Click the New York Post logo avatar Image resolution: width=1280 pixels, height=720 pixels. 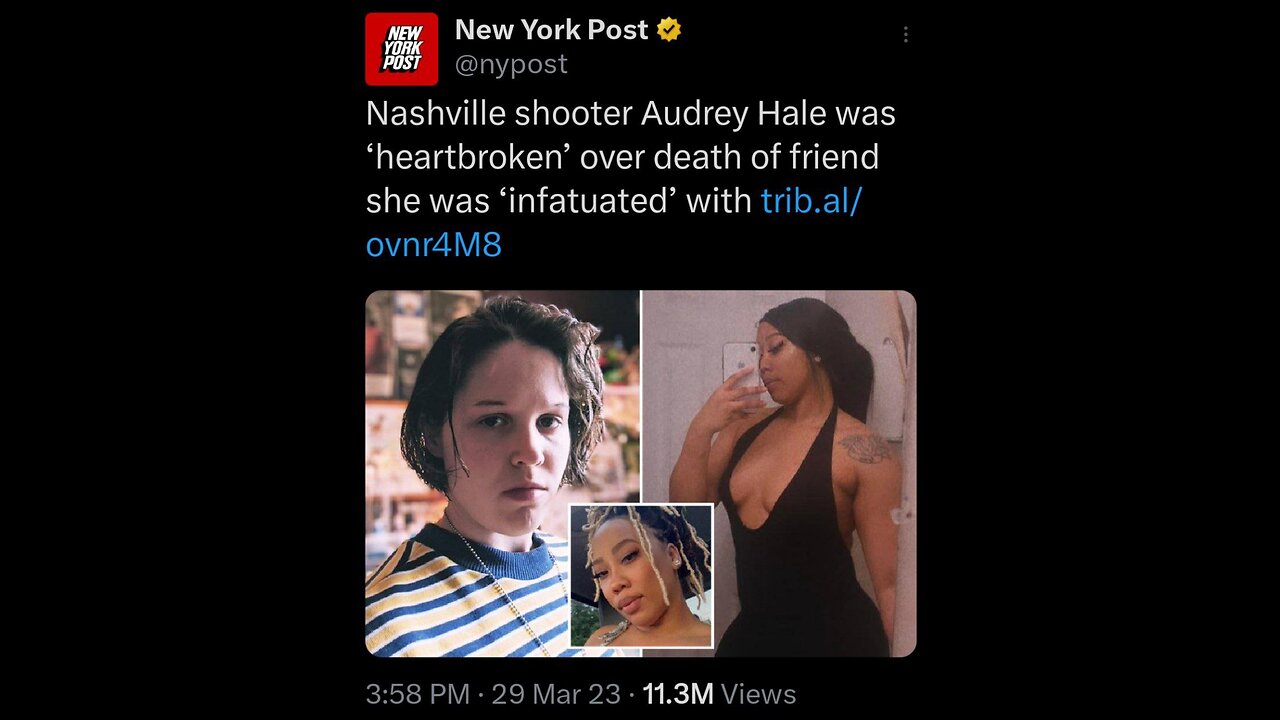click(x=401, y=48)
